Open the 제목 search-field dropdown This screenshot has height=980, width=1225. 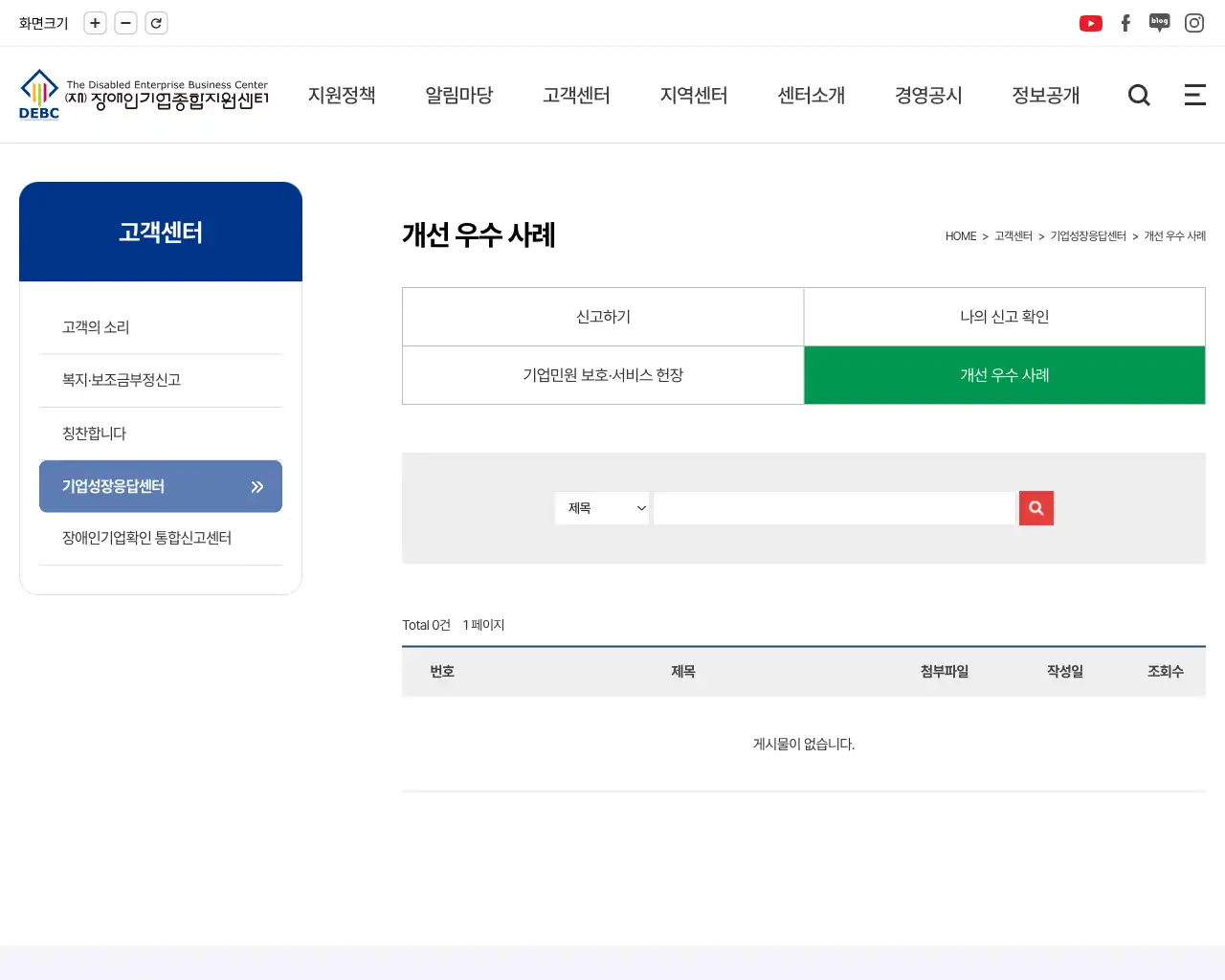(603, 508)
